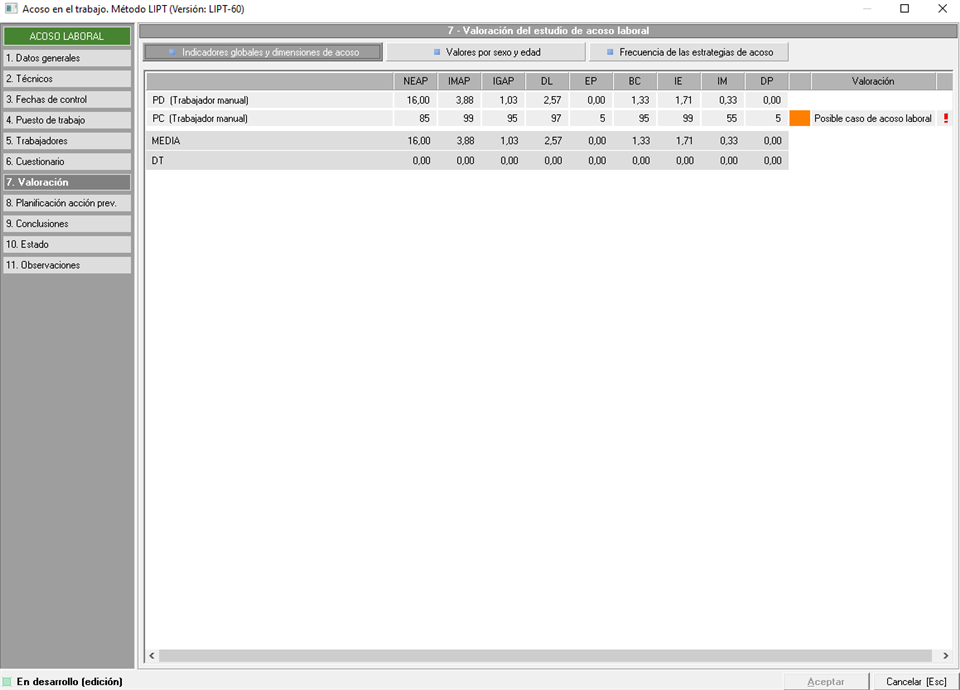Navigate to 4. Puesto de trabajo
The image size is (960, 690).
pos(66,120)
